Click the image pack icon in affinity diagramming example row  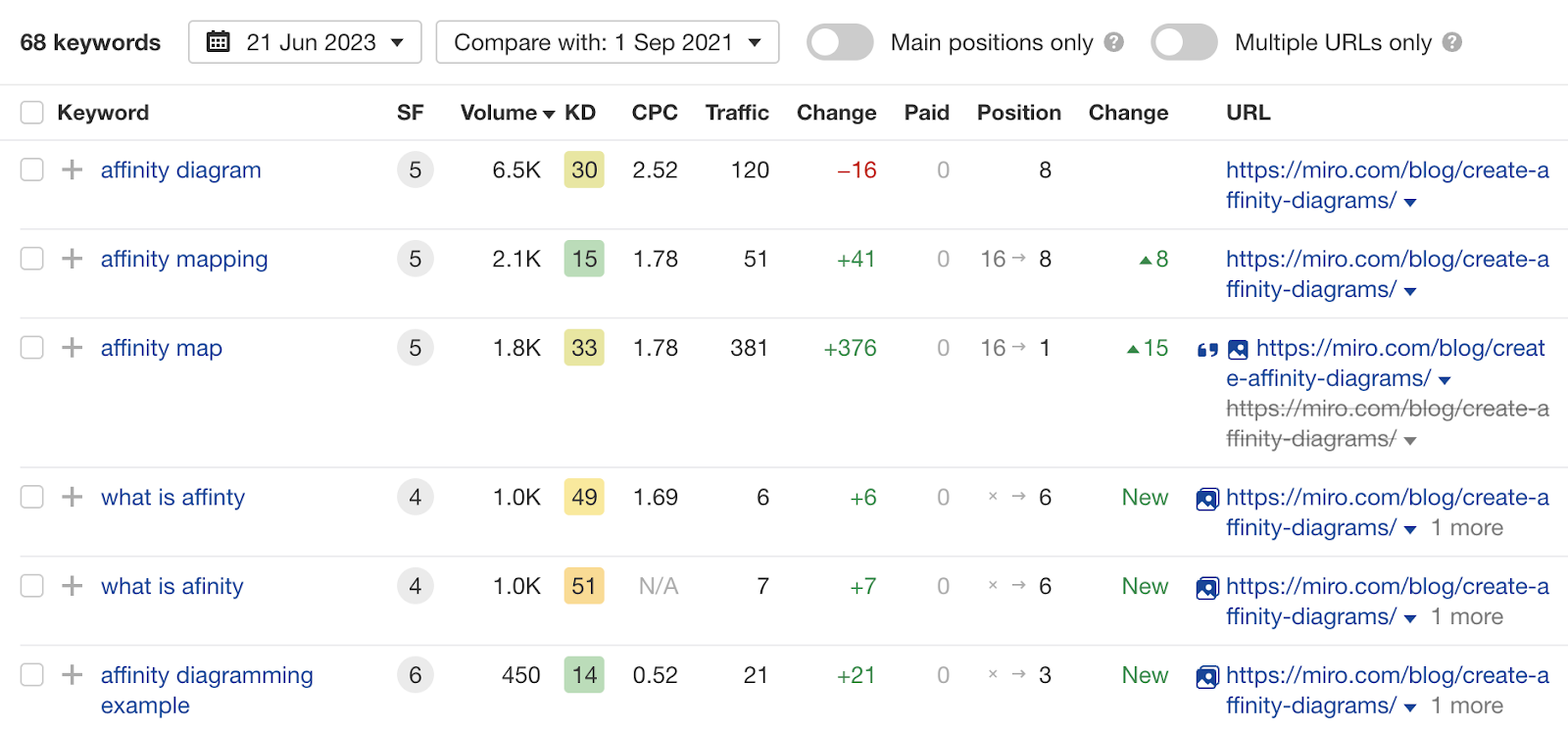1207,677
